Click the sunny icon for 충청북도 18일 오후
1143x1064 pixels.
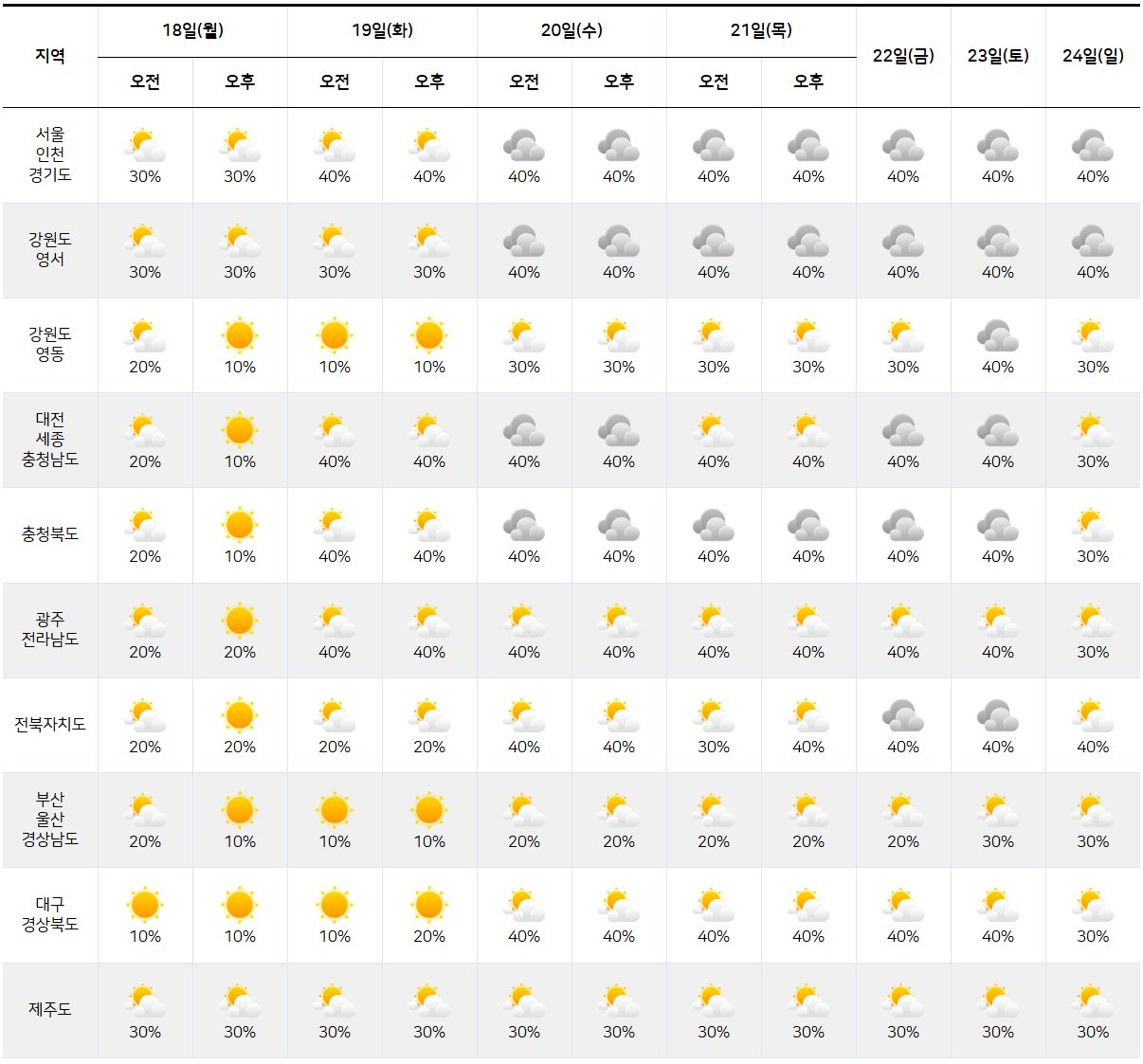240,525
